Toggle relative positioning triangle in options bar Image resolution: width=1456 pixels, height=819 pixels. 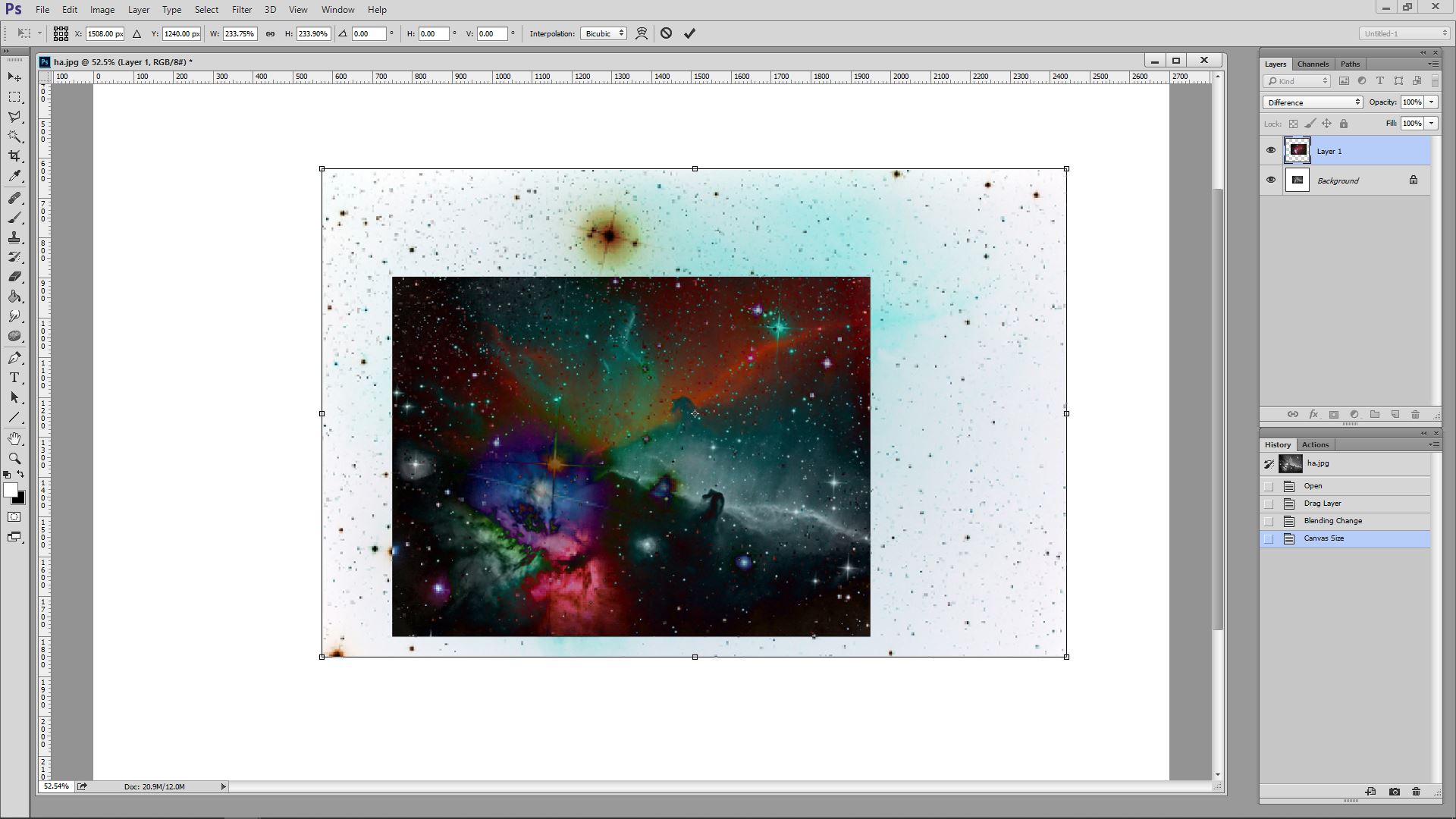pyautogui.click(x=136, y=33)
